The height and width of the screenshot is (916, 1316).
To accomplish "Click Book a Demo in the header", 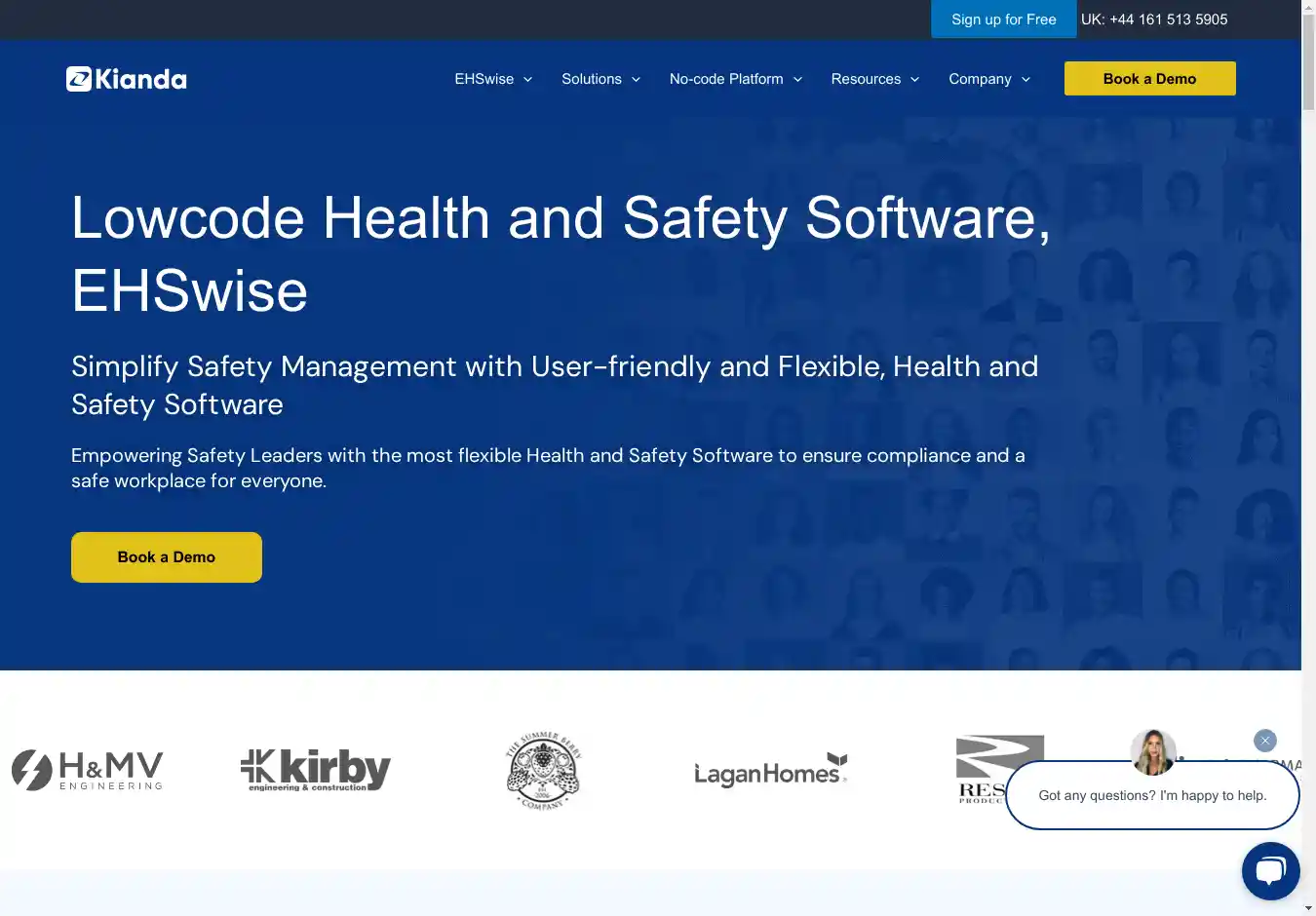I will coord(1149,79).
